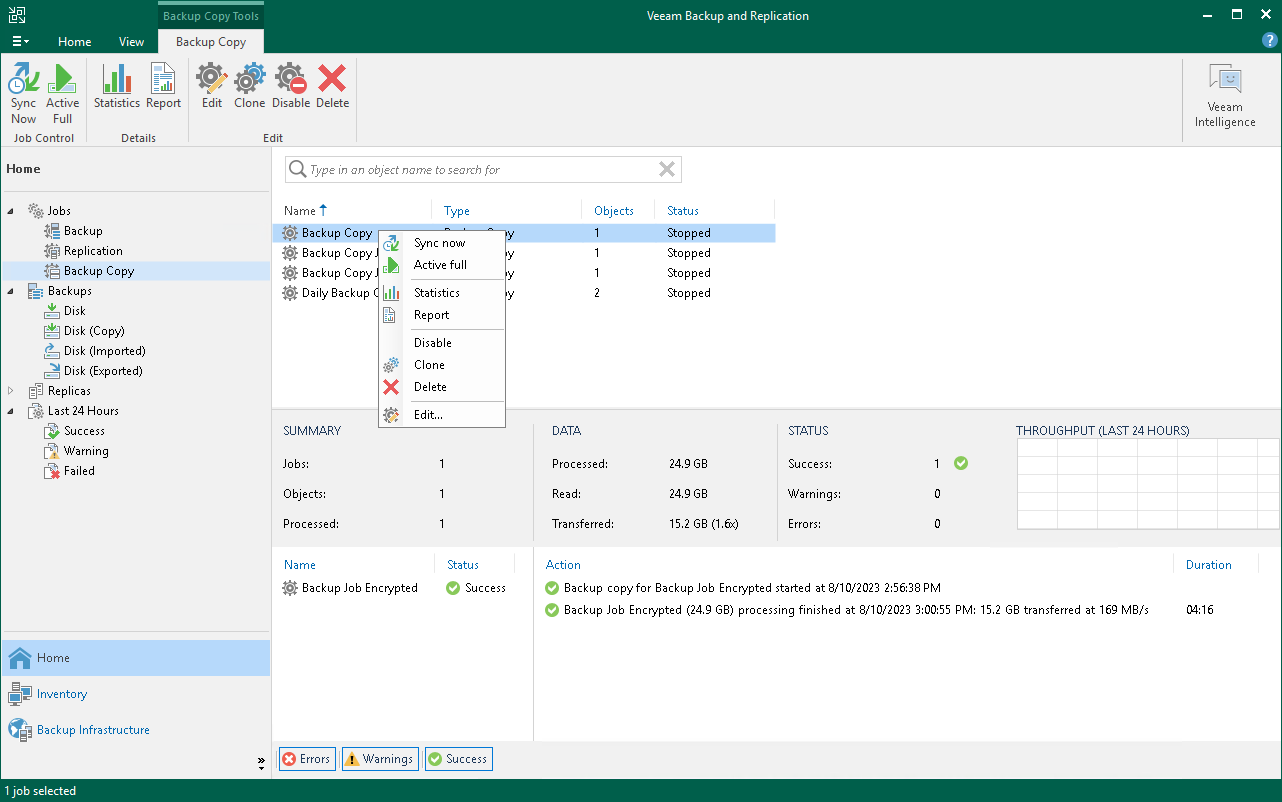Select Backup Job Encrypted in the session list

tap(360, 588)
